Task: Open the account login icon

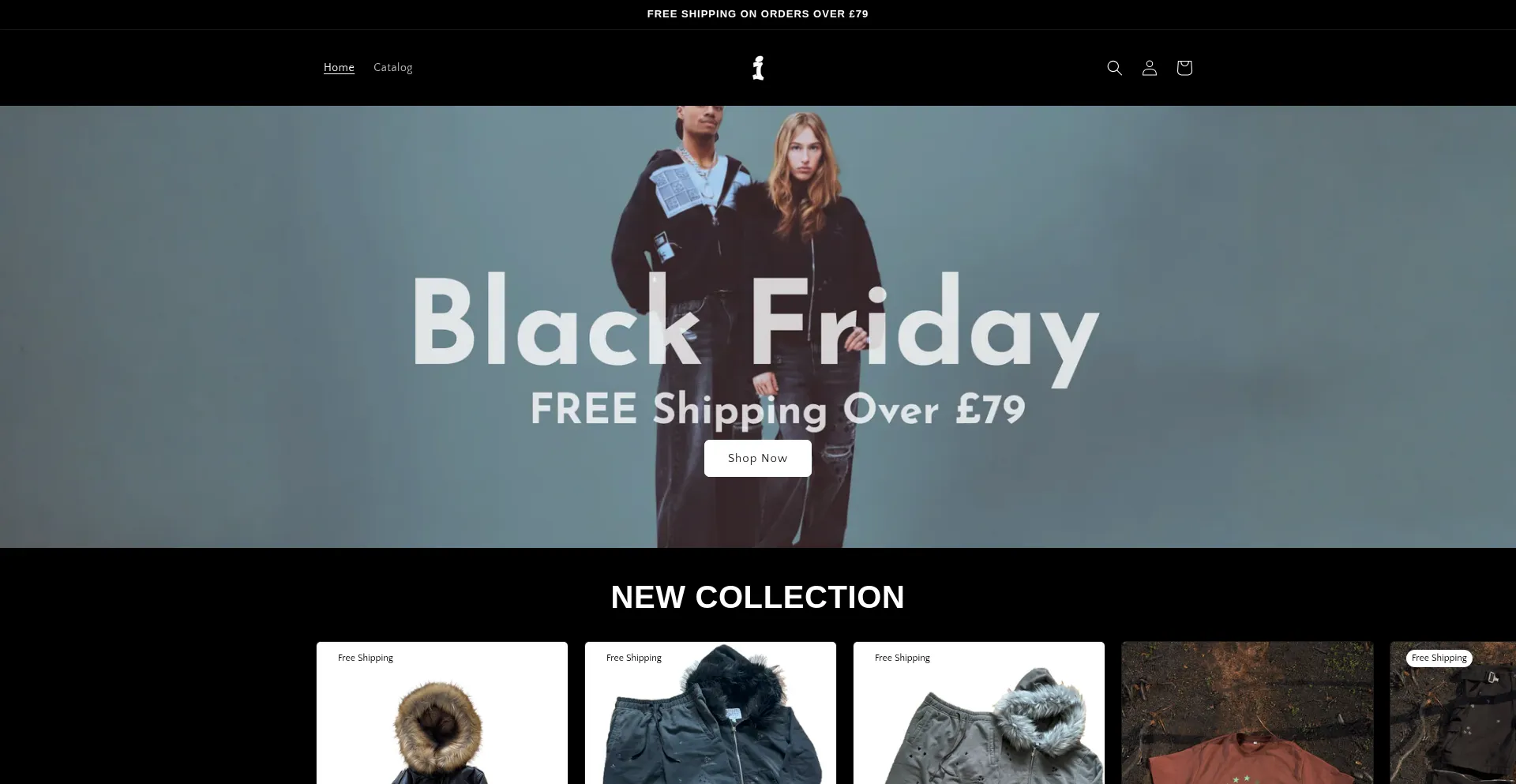Action: (x=1149, y=68)
